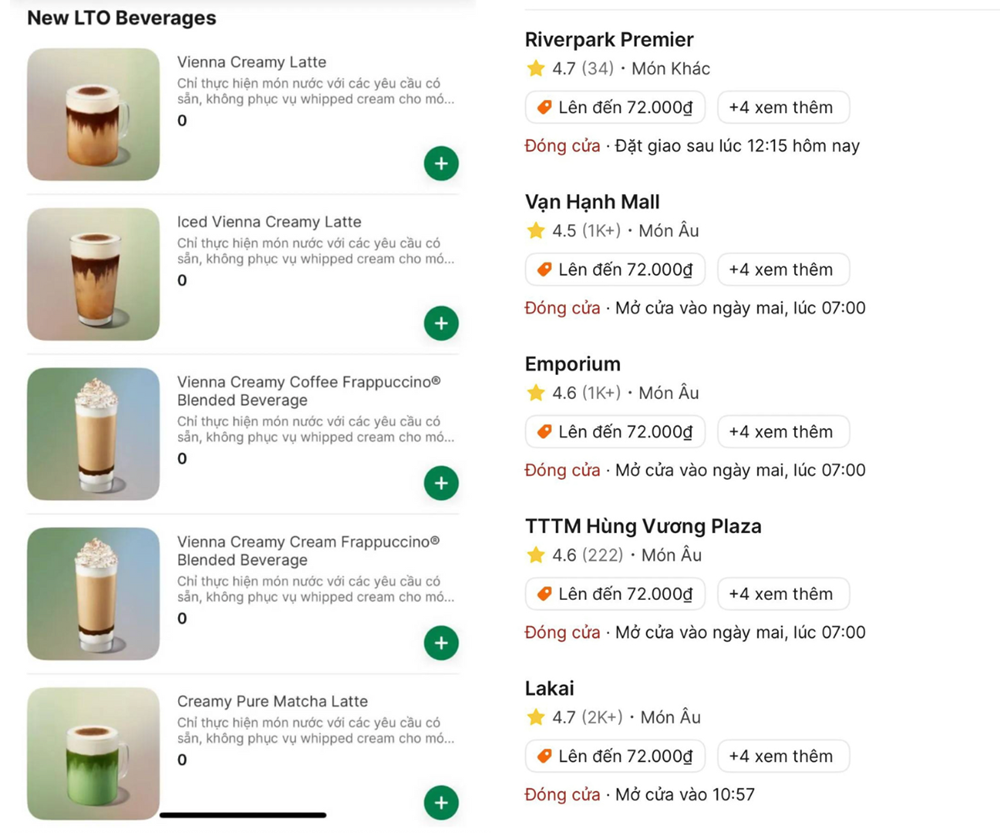Show more offers for Riverpark Premier
Screen dimensions: 1000x833
[783, 107]
